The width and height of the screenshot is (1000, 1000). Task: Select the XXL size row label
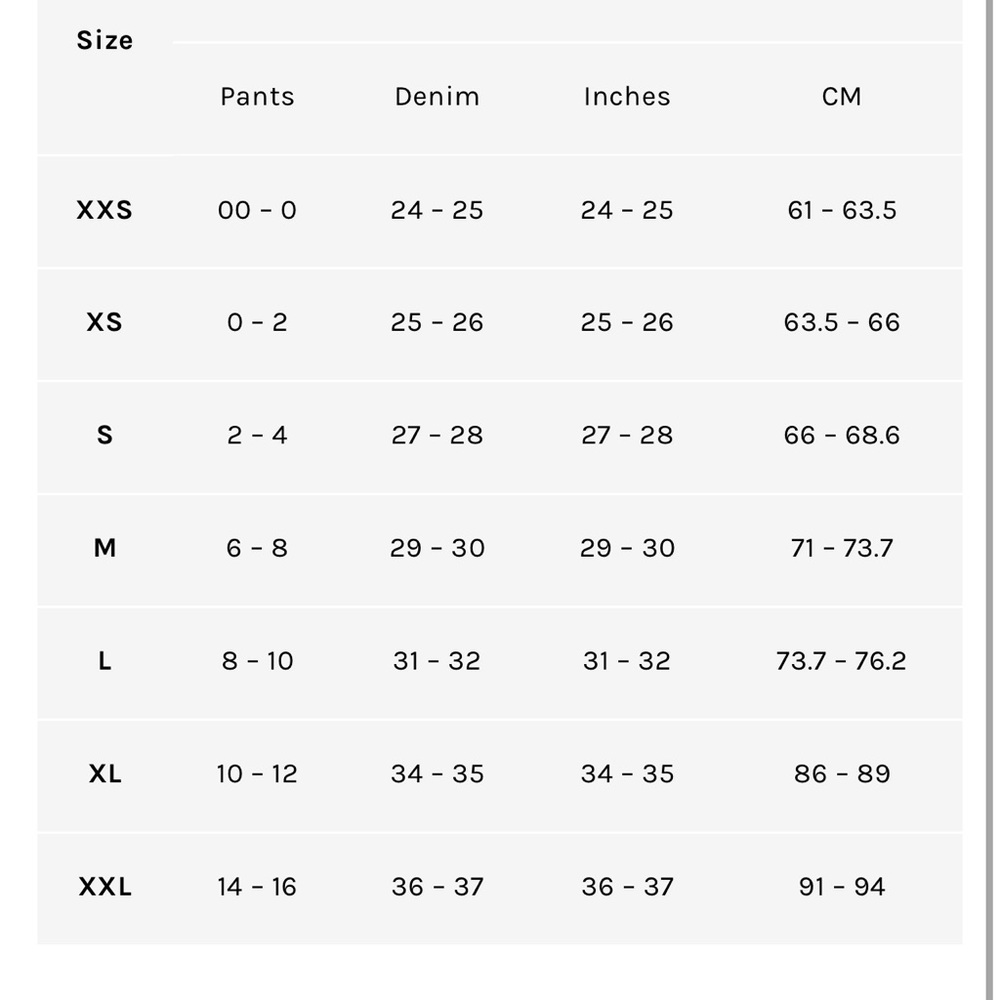(104, 887)
